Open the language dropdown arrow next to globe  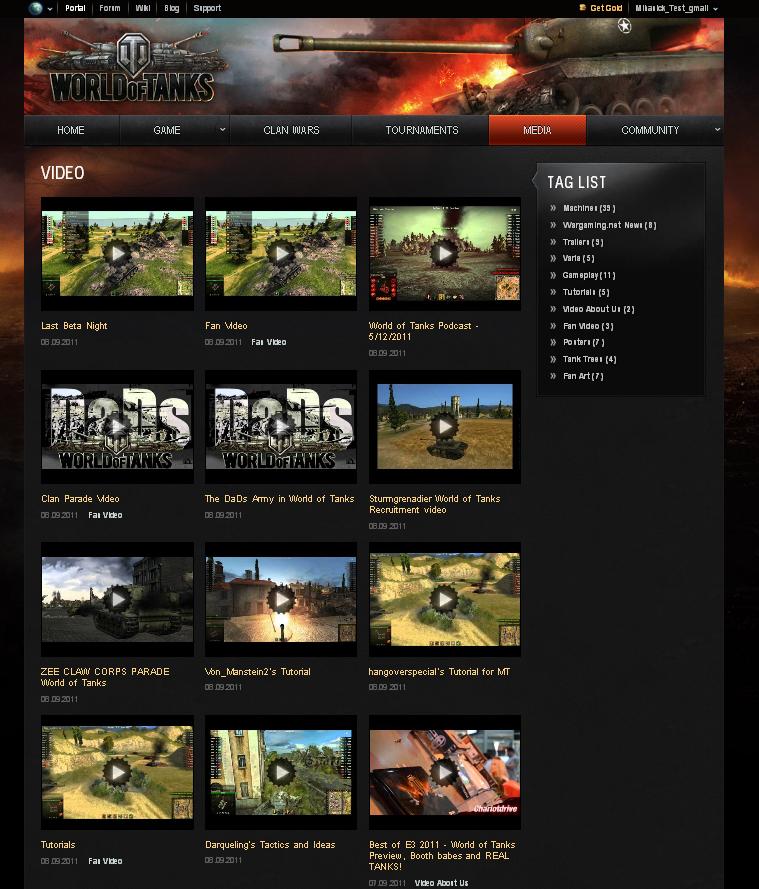[x=50, y=9]
